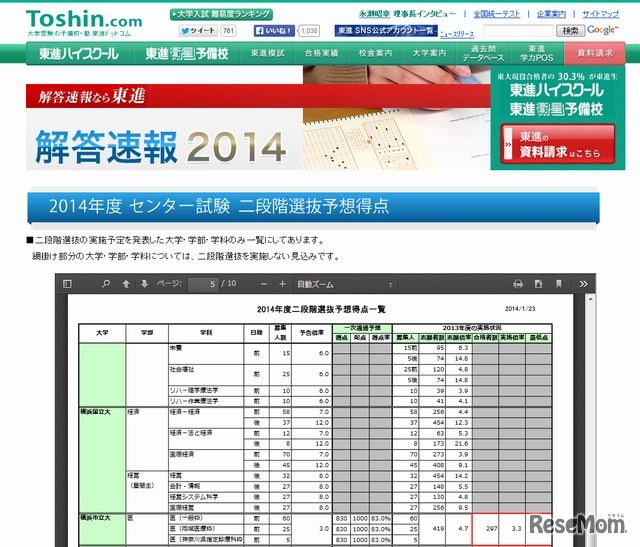
Task: Click 資料請求 red nav button
Action: (x=595, y=53)
